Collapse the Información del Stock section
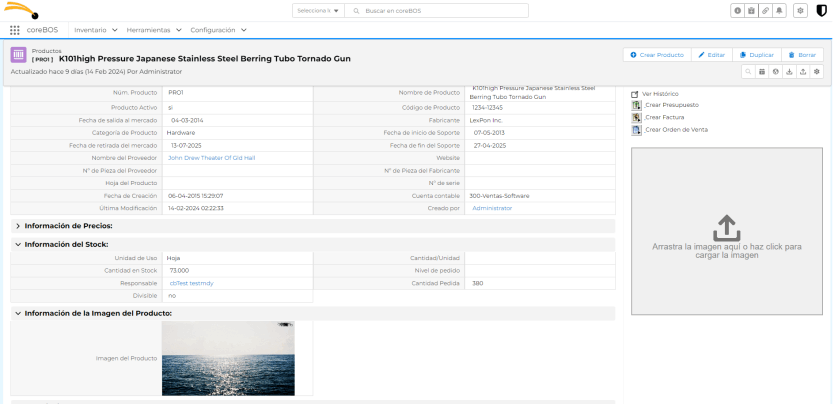Viewport: 838px width, 404px height. click(x=18, y=244)
